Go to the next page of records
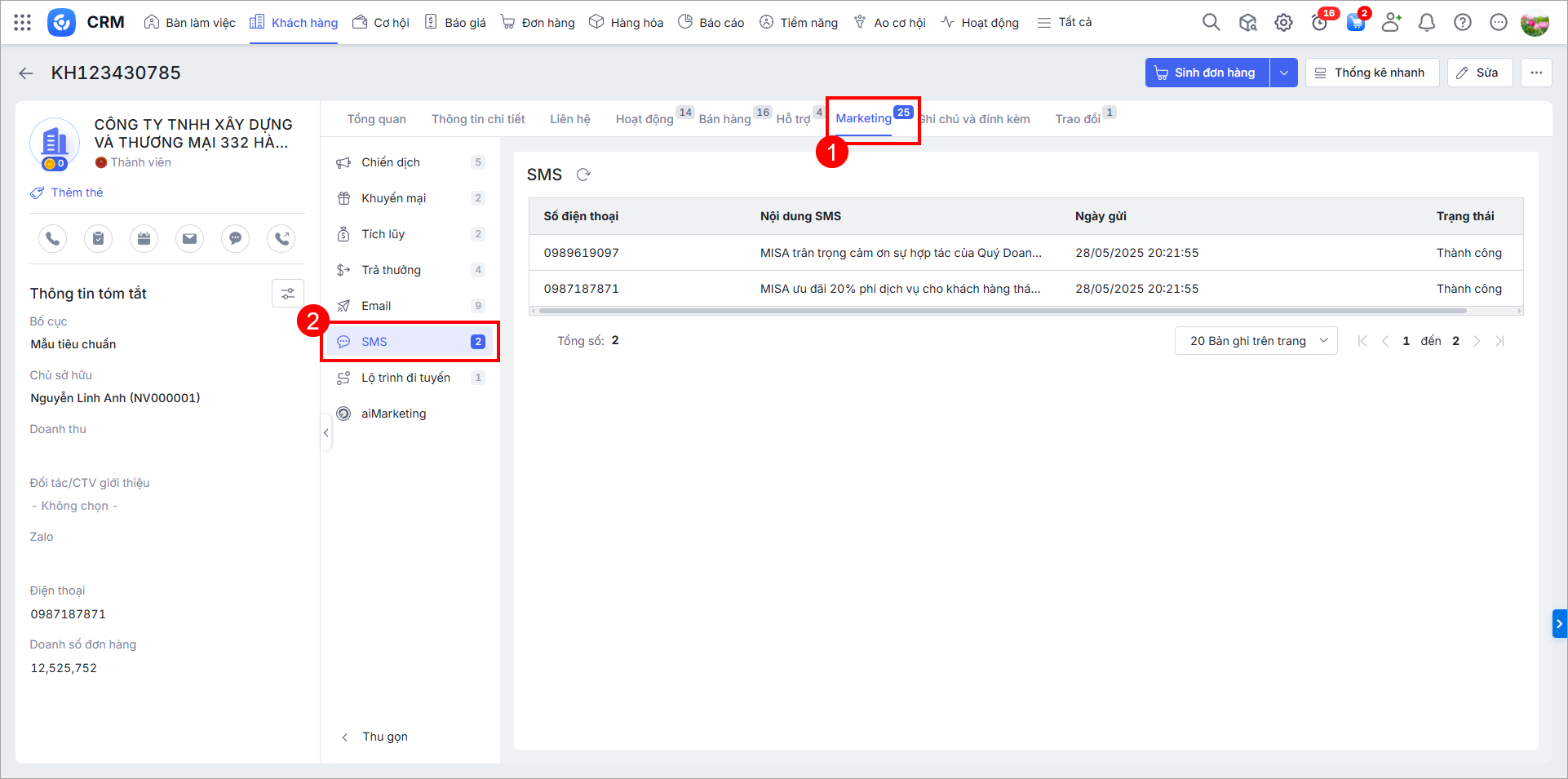This screenshot has width=1568, height=779. pos(1477,341)
